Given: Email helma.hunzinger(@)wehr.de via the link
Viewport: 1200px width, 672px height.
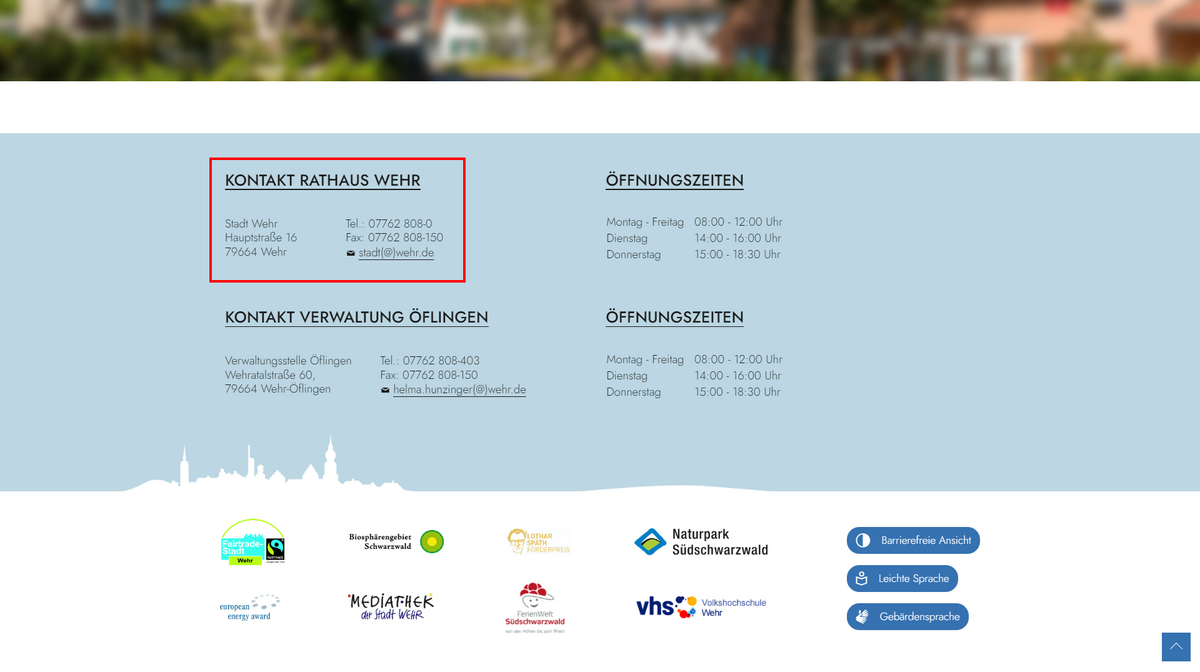Looking at the screenshot, I should point(459,390).
